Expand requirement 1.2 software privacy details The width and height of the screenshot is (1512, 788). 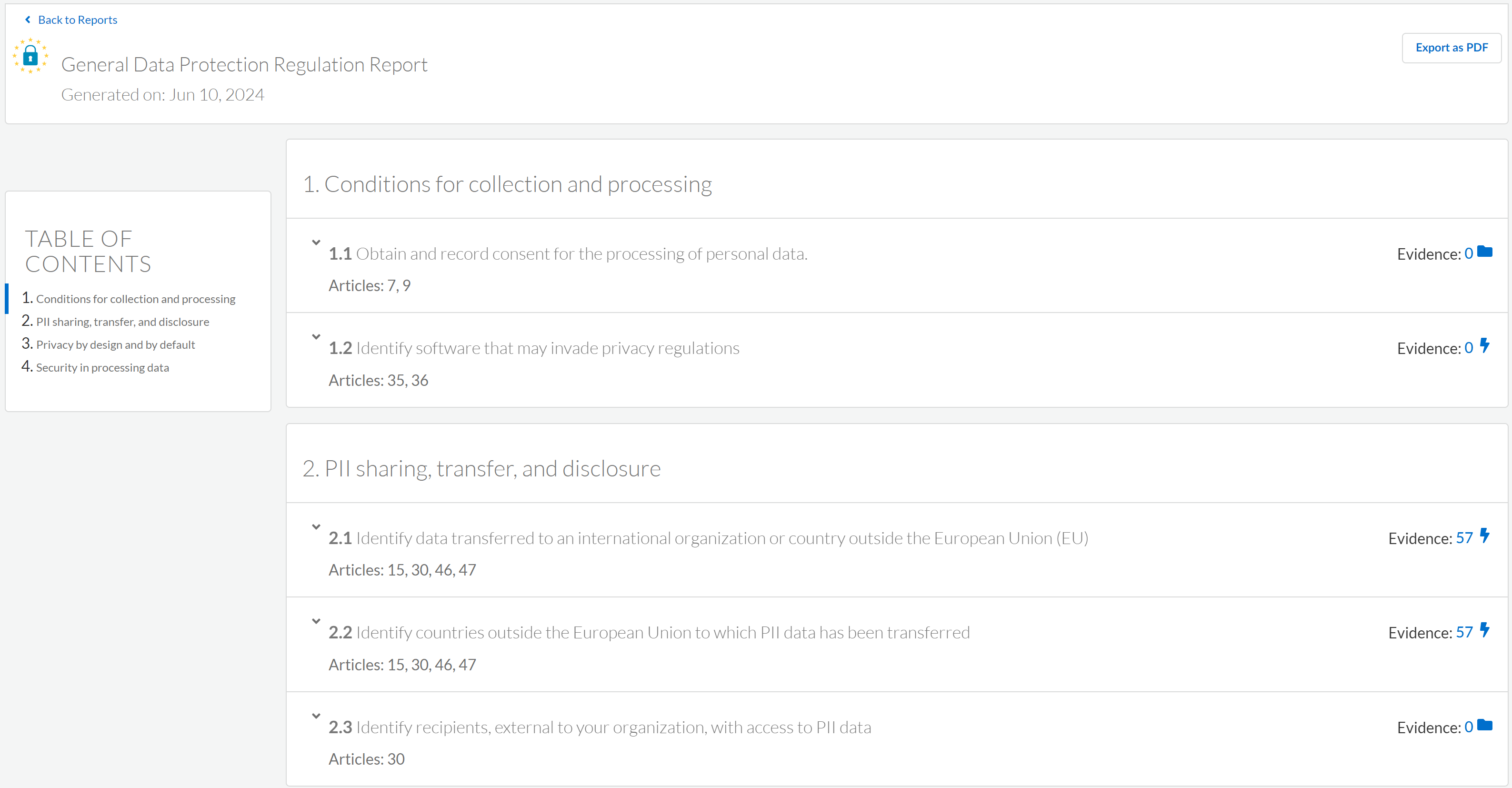pos(316,336)
